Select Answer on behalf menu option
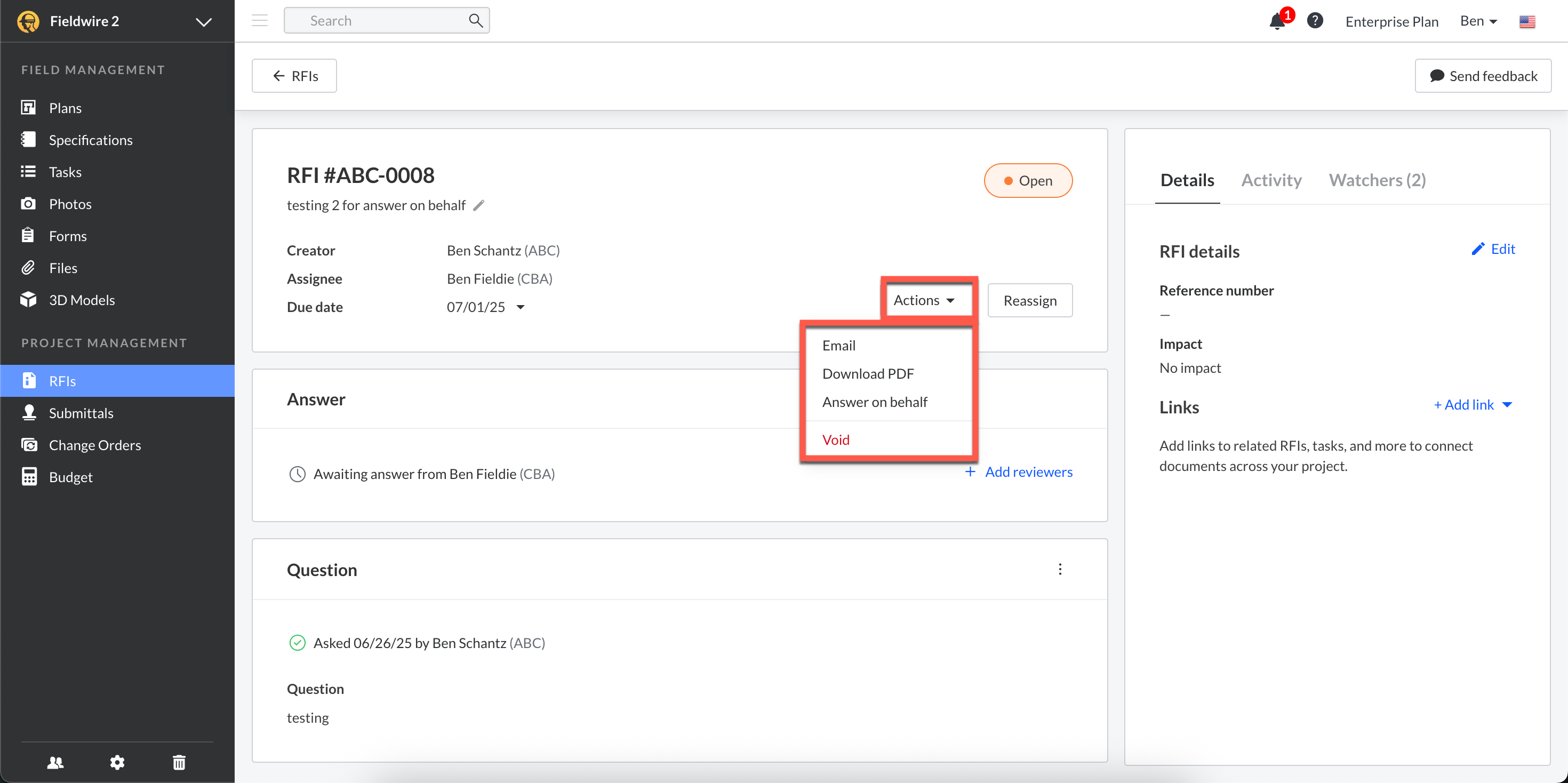The image size is (1568, 783). (874, 402)
